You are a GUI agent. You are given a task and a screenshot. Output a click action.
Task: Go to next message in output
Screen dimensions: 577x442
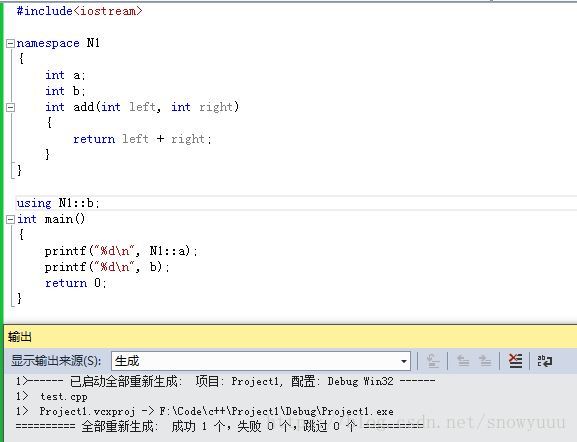pyautogui.click(x=485, y=361)
